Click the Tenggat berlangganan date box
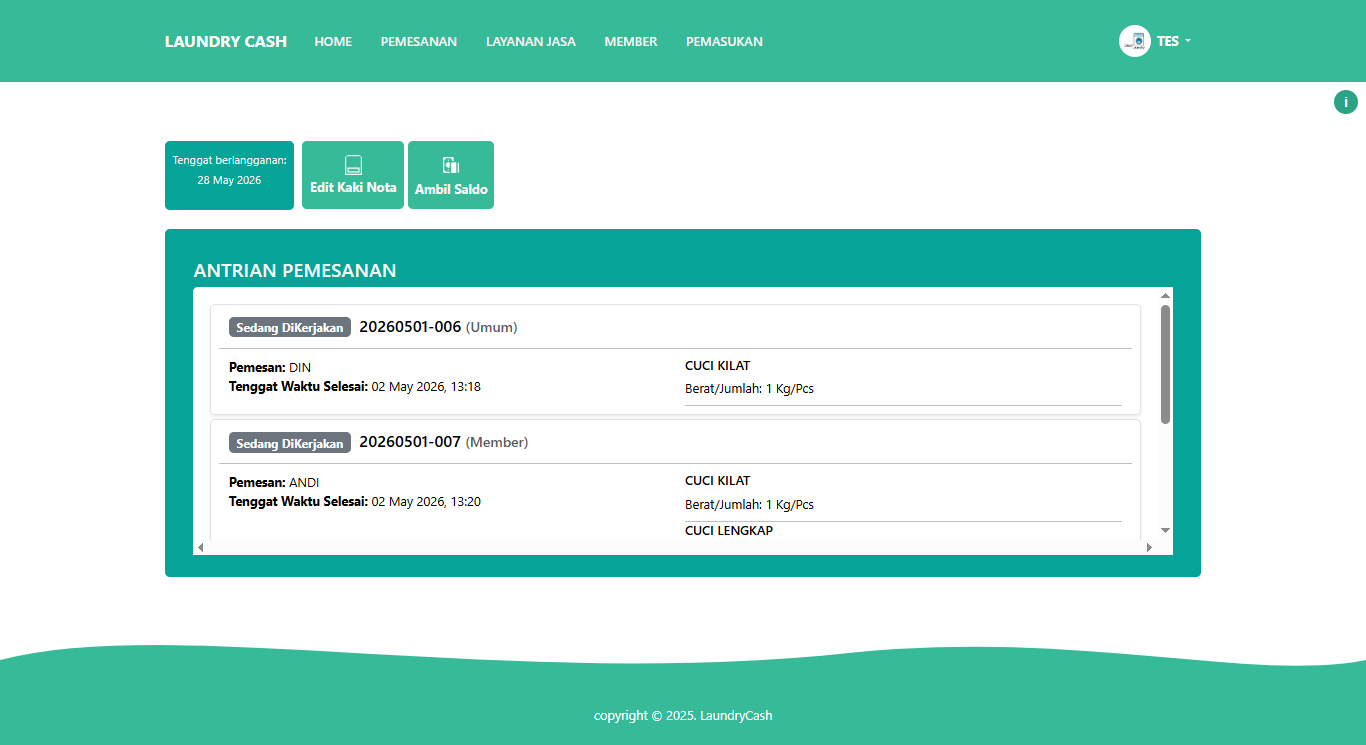The height and width of the screenshot is (745, 1366). 229,175
